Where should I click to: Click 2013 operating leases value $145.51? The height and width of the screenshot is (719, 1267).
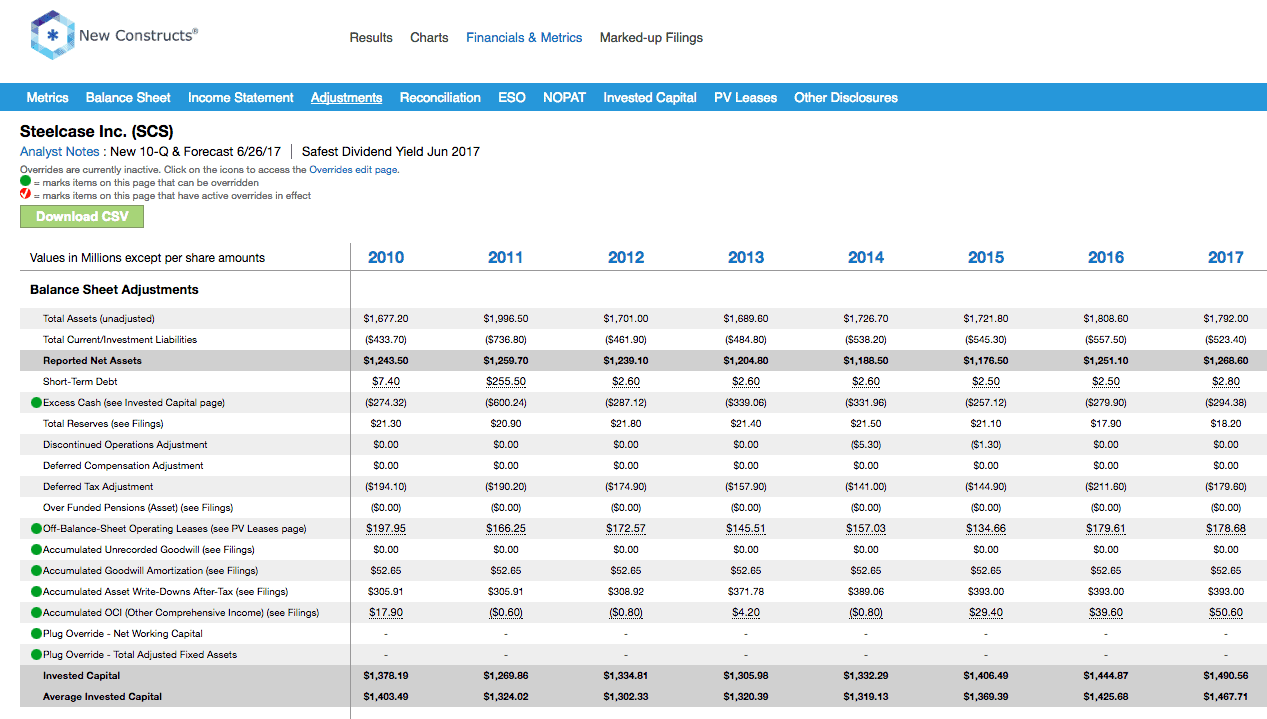coord(746,529)
